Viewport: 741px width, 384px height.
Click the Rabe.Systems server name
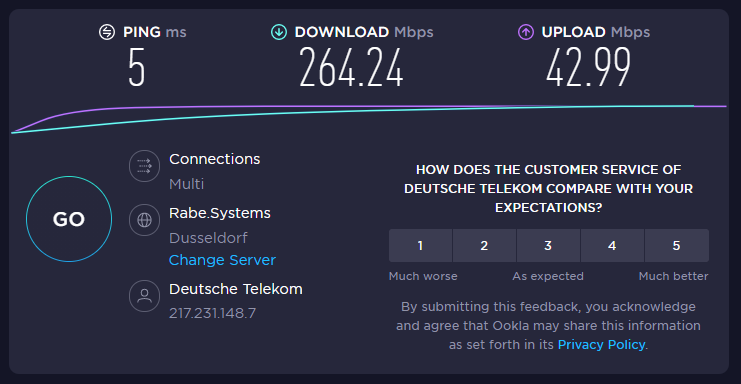tap(220, 213)
